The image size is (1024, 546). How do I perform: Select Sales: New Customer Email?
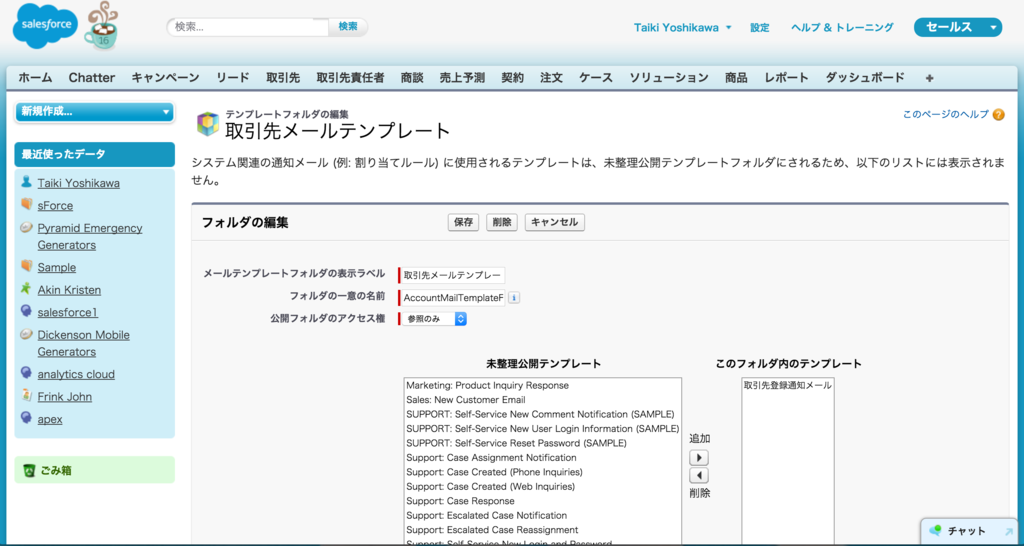[x=543, y=400]
